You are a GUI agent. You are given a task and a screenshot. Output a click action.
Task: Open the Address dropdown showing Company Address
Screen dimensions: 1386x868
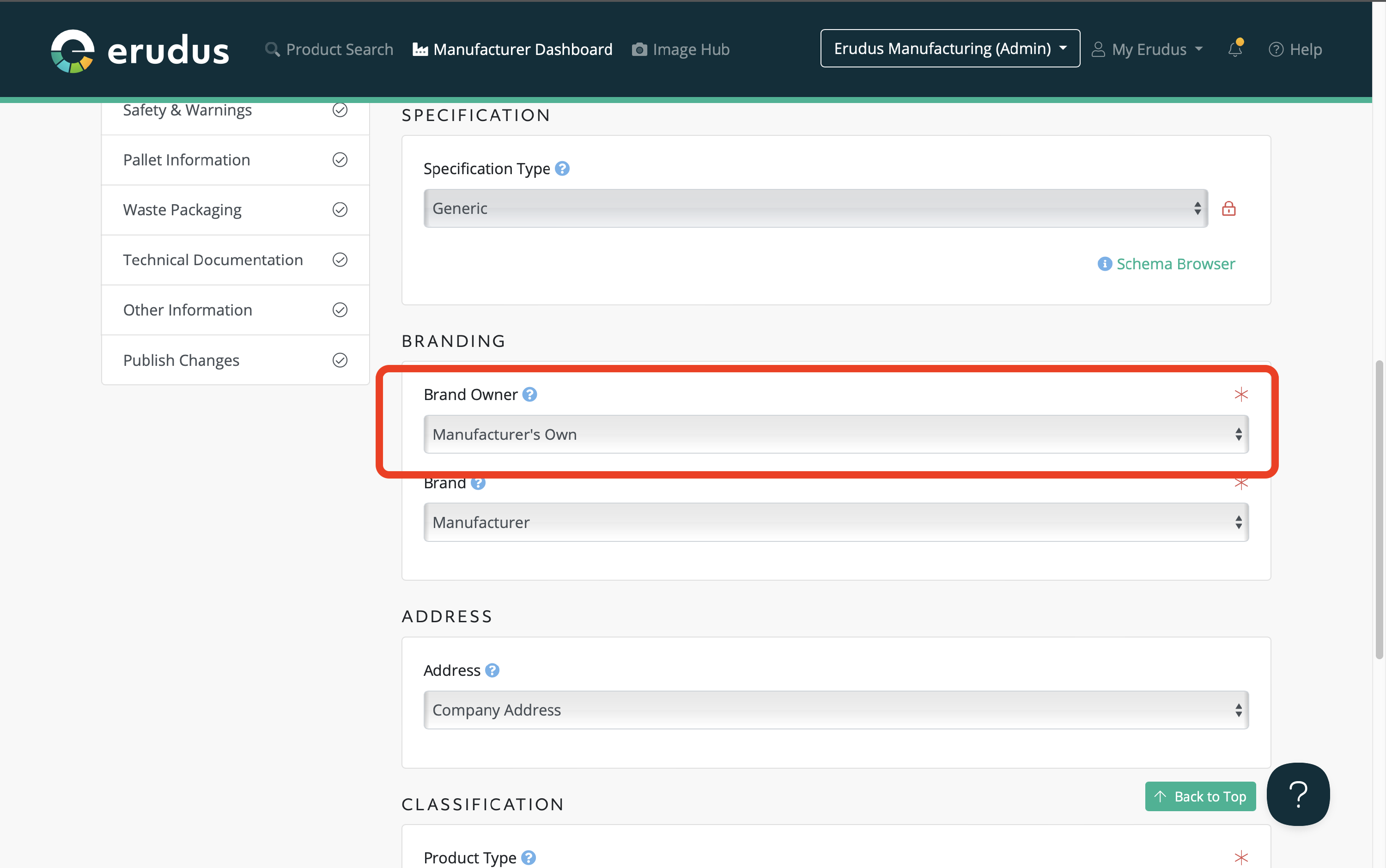(x=835, y=710)
